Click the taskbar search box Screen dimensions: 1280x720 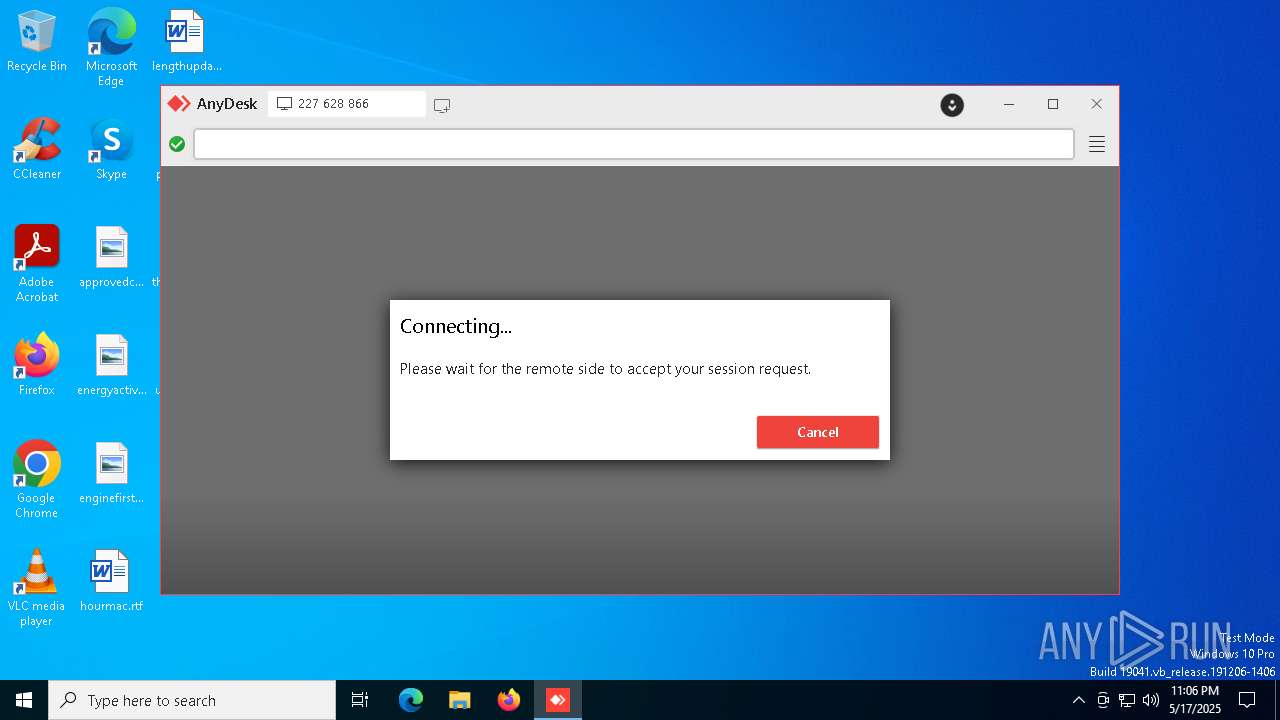tap(192, 700)
